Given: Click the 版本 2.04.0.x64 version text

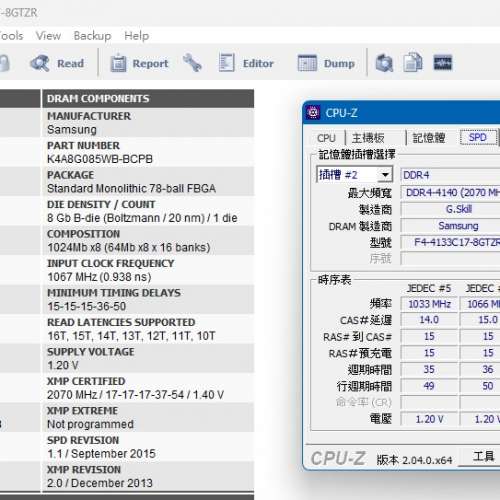Looking at the screenshot, I should (414, 460).
